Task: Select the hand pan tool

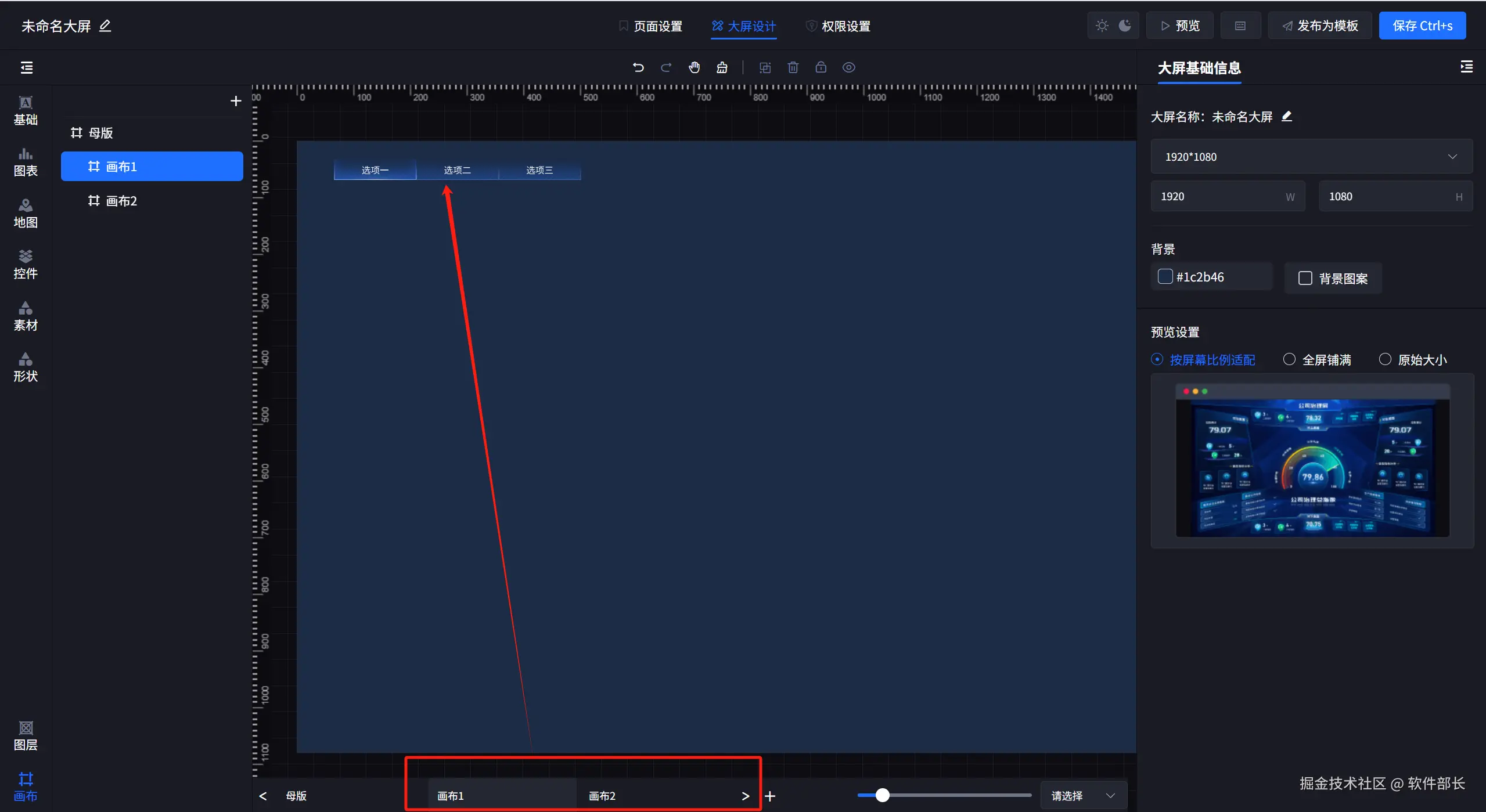Action: (694, 67)
